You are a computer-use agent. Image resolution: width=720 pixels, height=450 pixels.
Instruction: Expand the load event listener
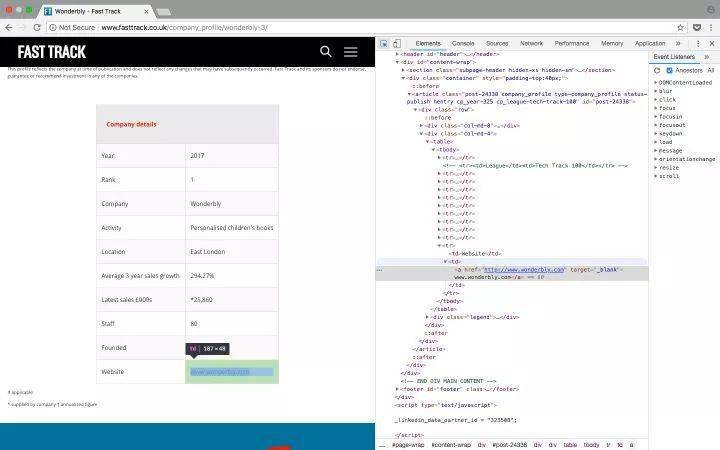pyautogui.click(x=656, y=142)
